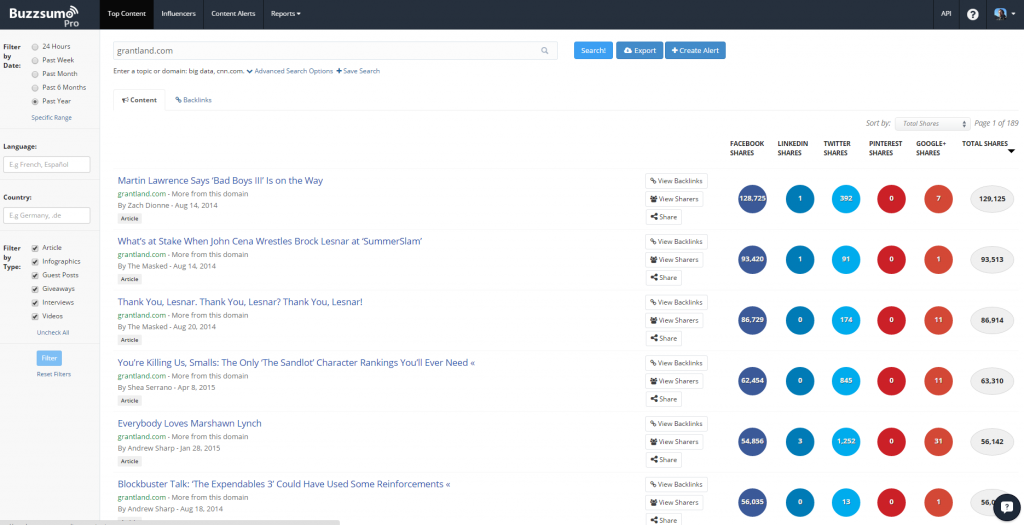Screen dimensions: 1024x525
Task: View Sharers for John Cena article
Action: [674, 260]
